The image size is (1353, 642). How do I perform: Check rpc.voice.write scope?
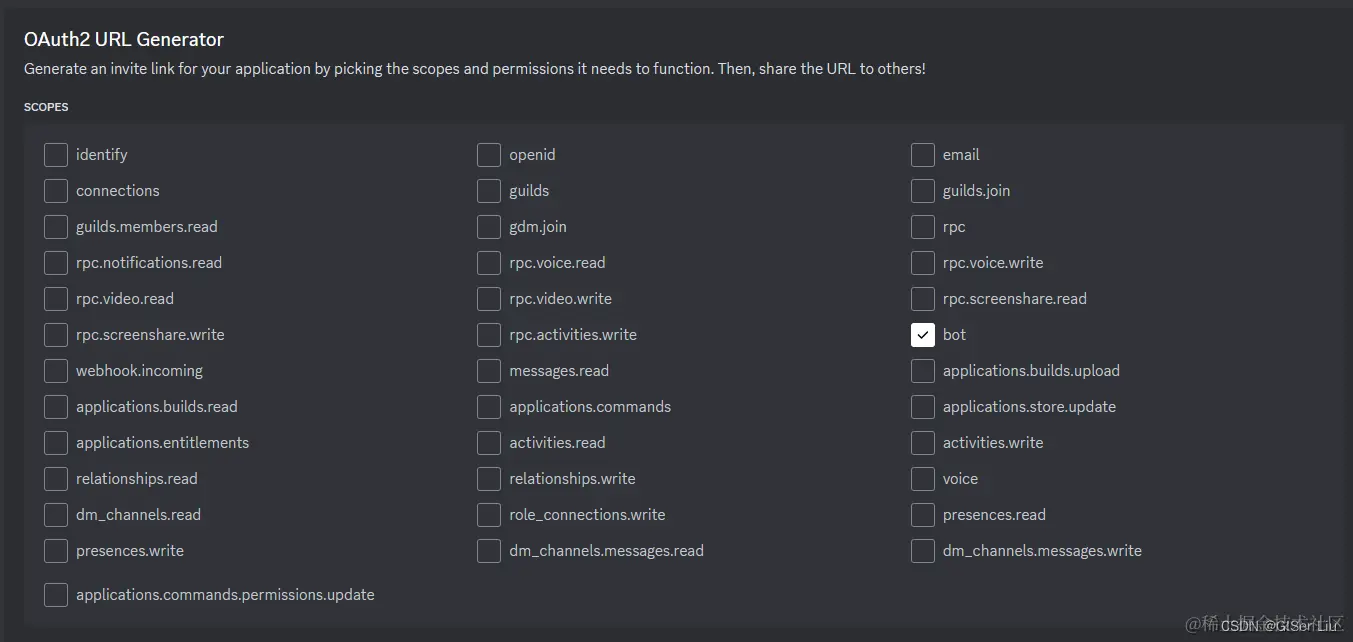point(923,263)
